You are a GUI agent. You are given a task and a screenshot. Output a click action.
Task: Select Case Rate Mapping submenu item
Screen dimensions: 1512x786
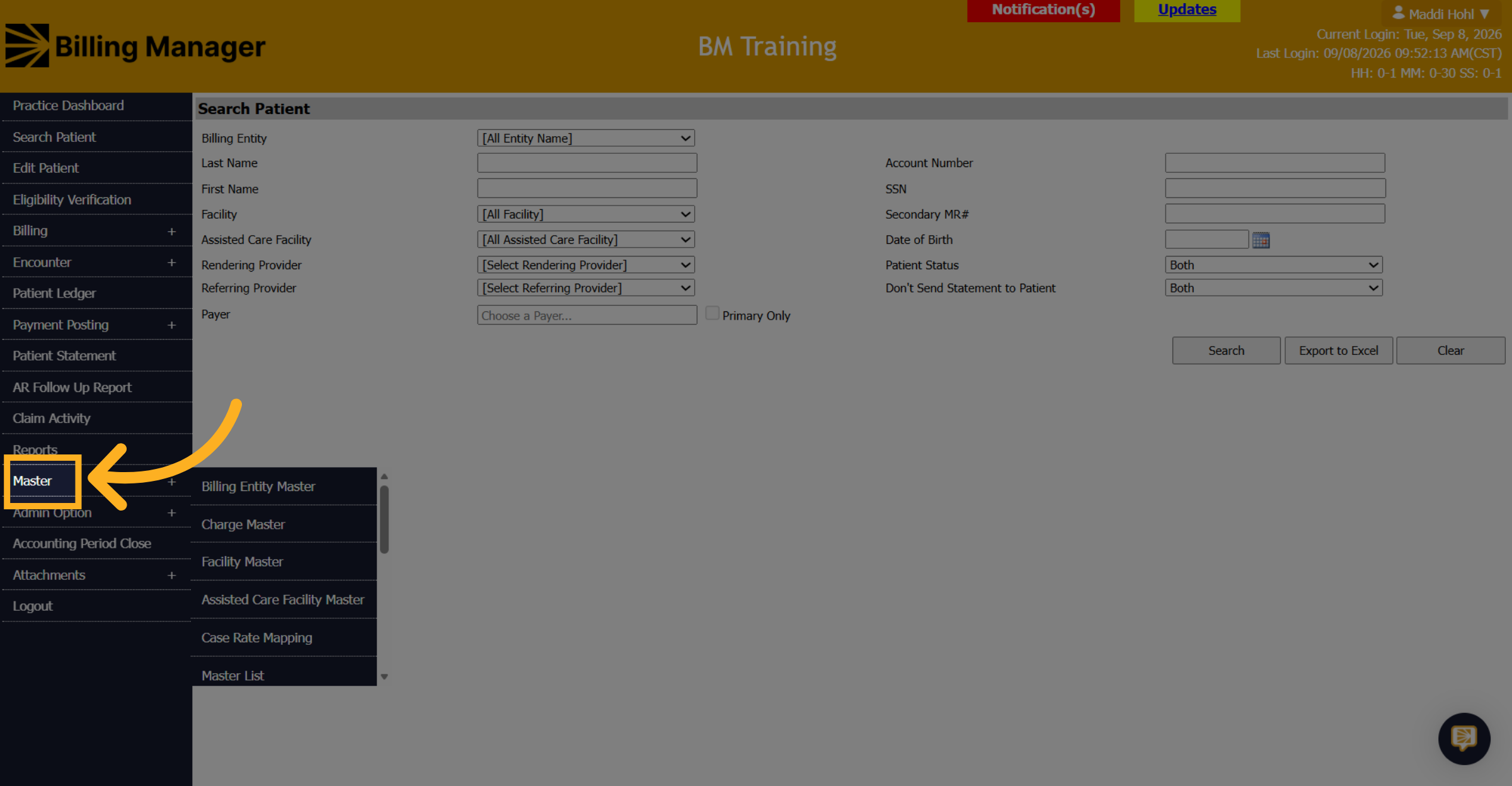[283, 638]
